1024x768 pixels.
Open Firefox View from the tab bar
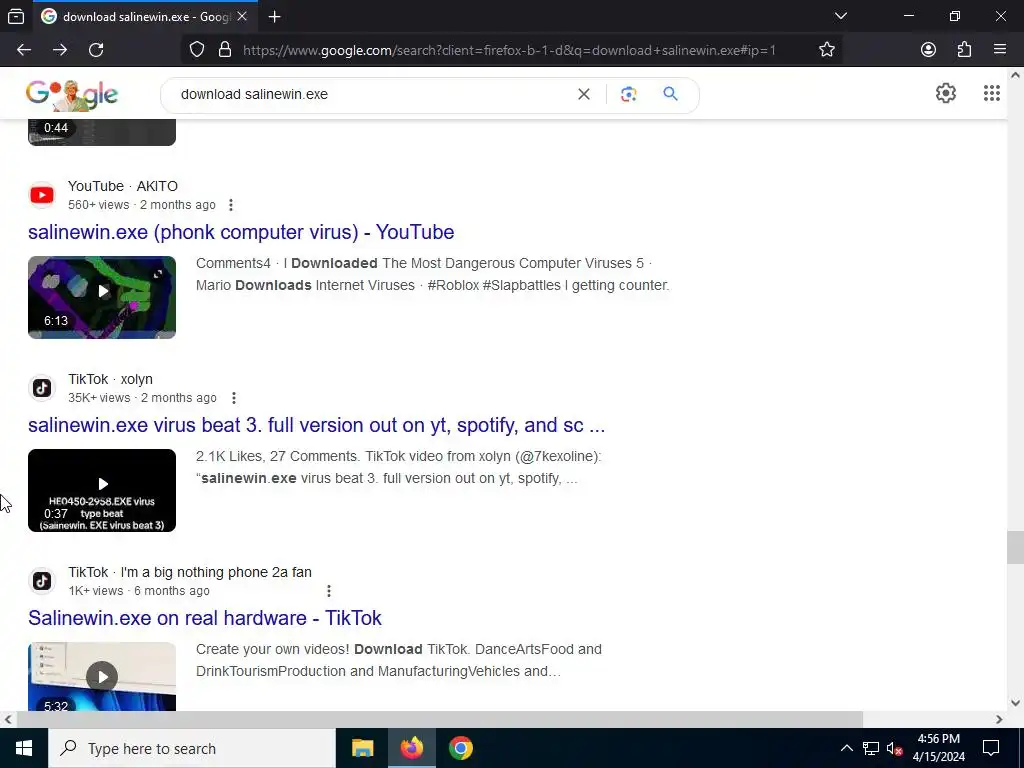pos(16,16)
